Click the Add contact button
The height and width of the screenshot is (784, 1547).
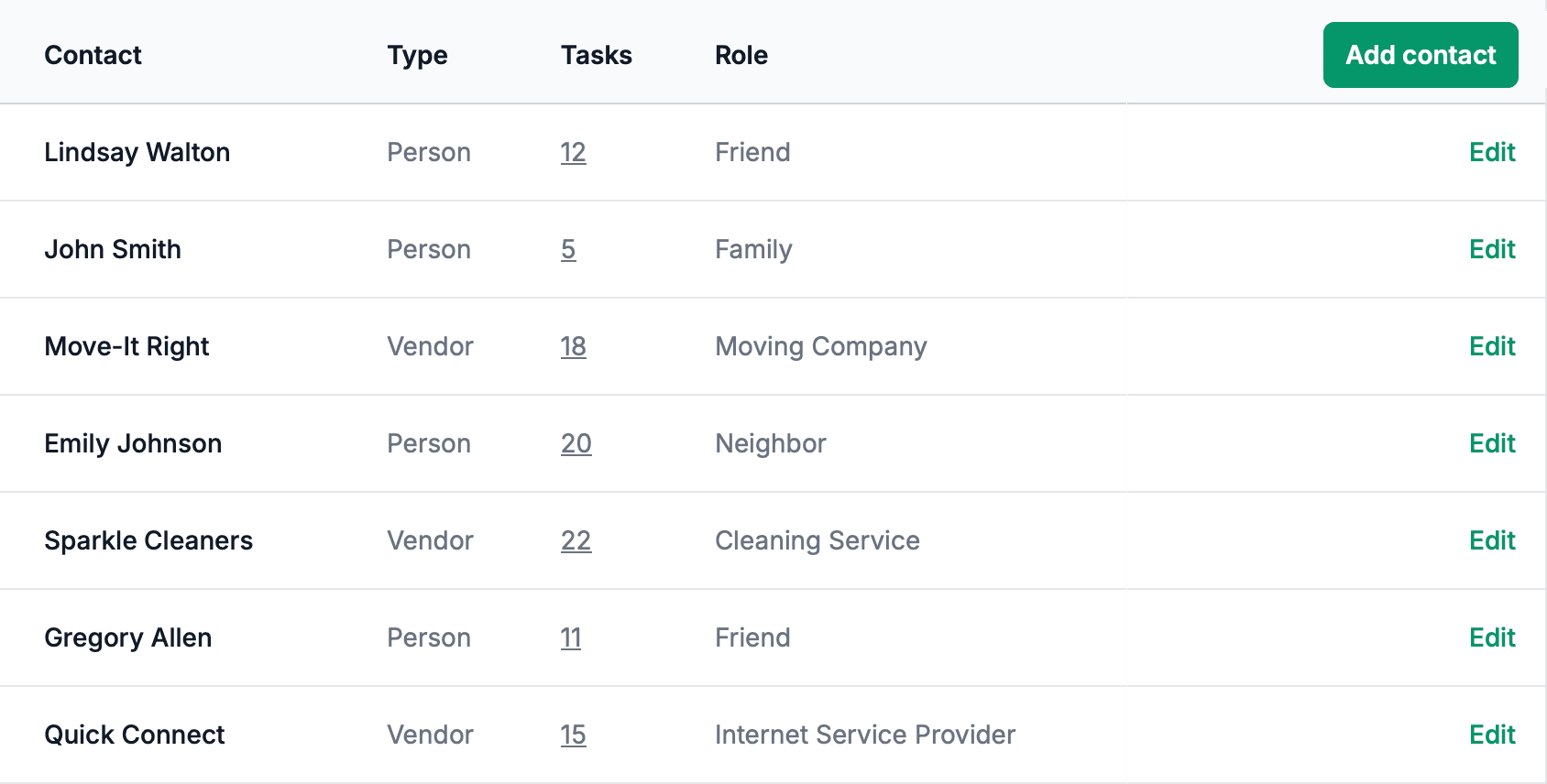coord(1420,55)
